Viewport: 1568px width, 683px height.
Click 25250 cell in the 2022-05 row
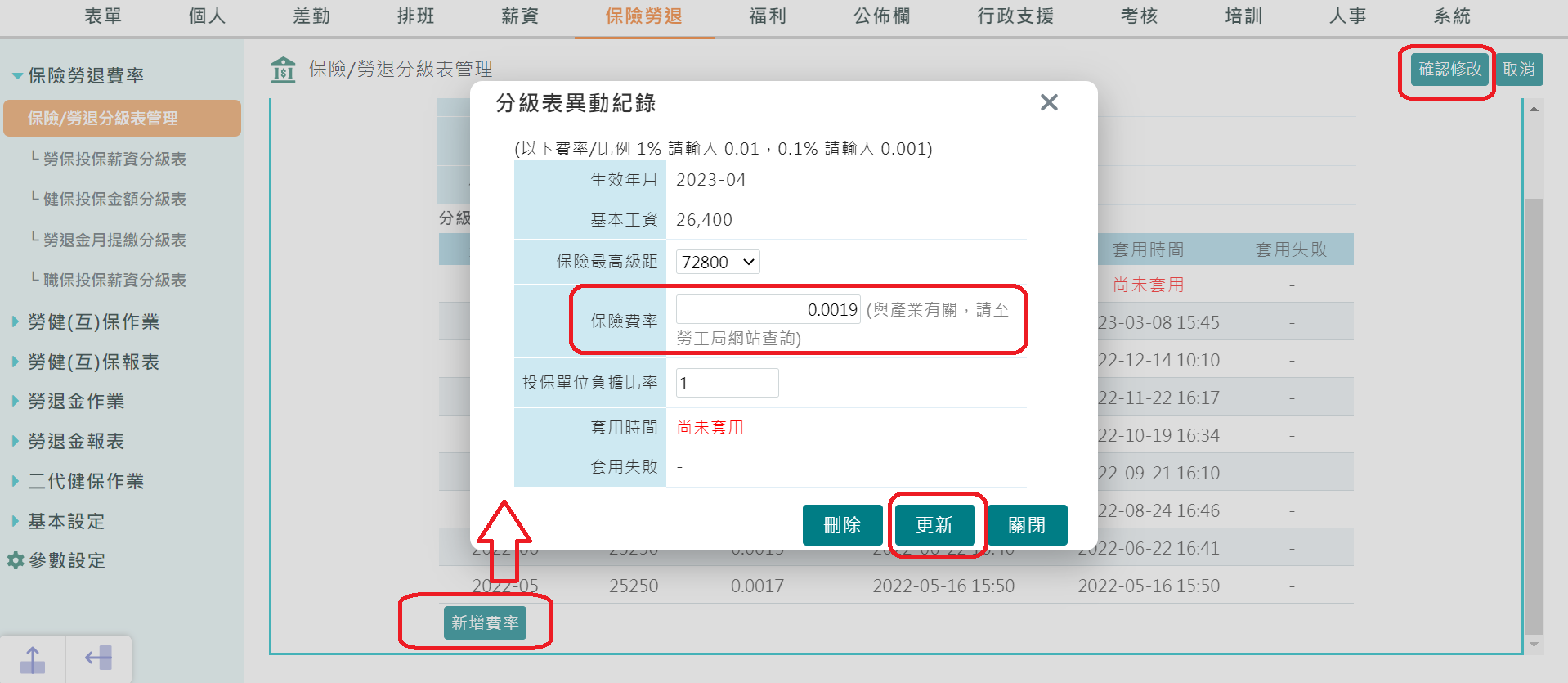(x=634, y=586)
